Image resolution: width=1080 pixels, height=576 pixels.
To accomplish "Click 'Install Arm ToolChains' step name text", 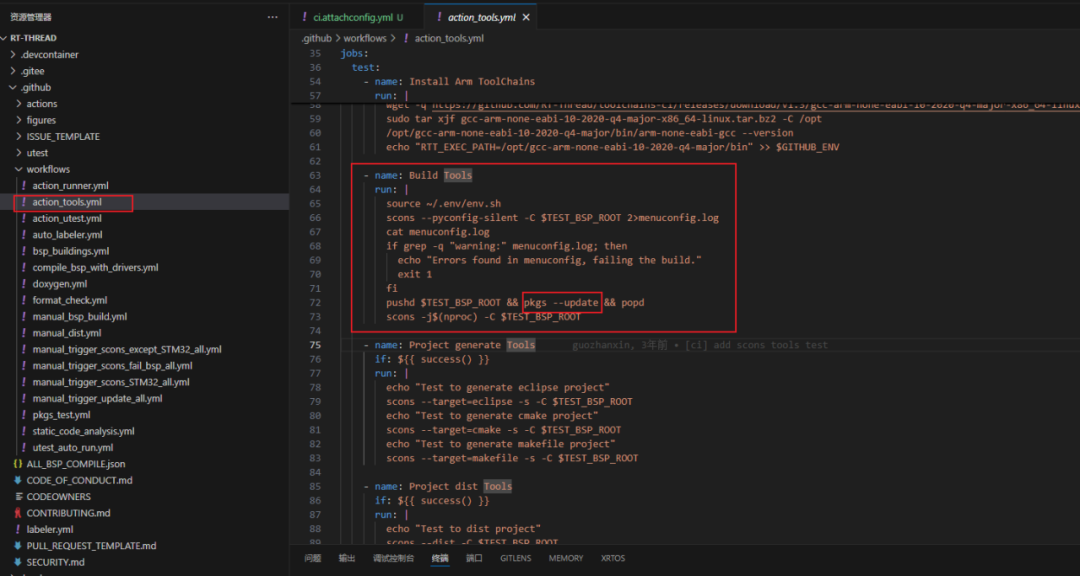I will pyautogui.click(x=472, y=81).
